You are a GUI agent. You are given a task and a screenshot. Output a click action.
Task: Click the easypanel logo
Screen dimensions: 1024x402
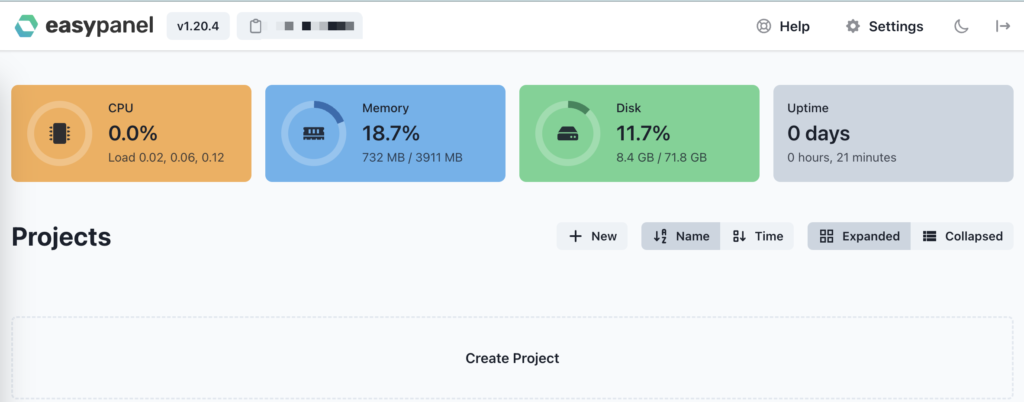84,26
